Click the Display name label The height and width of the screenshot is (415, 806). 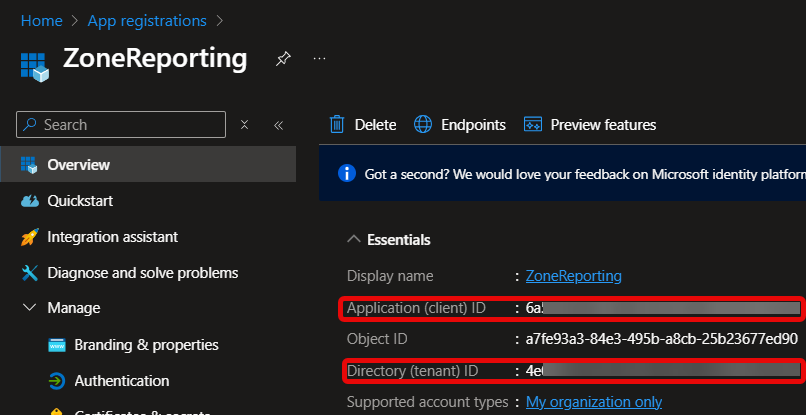click(390, 276)
